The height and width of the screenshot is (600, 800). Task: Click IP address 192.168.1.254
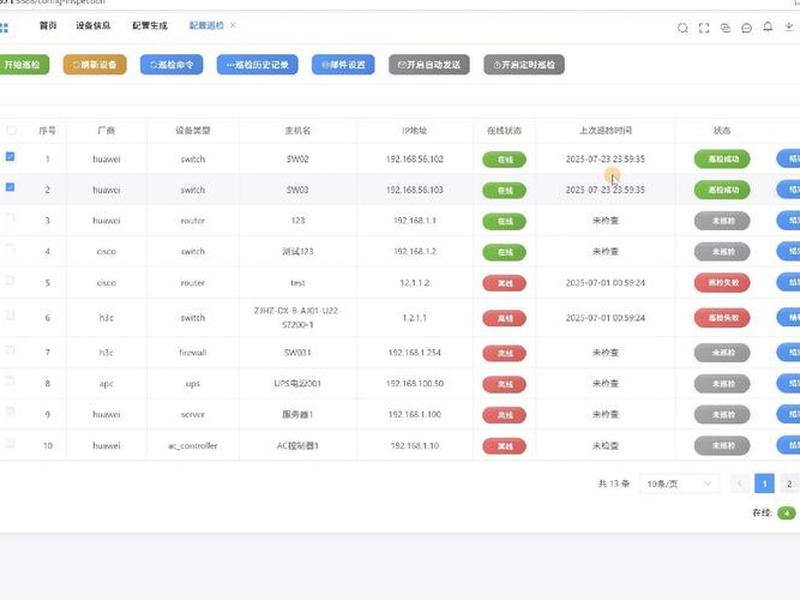pyautogui.click(x=414, y=353)
